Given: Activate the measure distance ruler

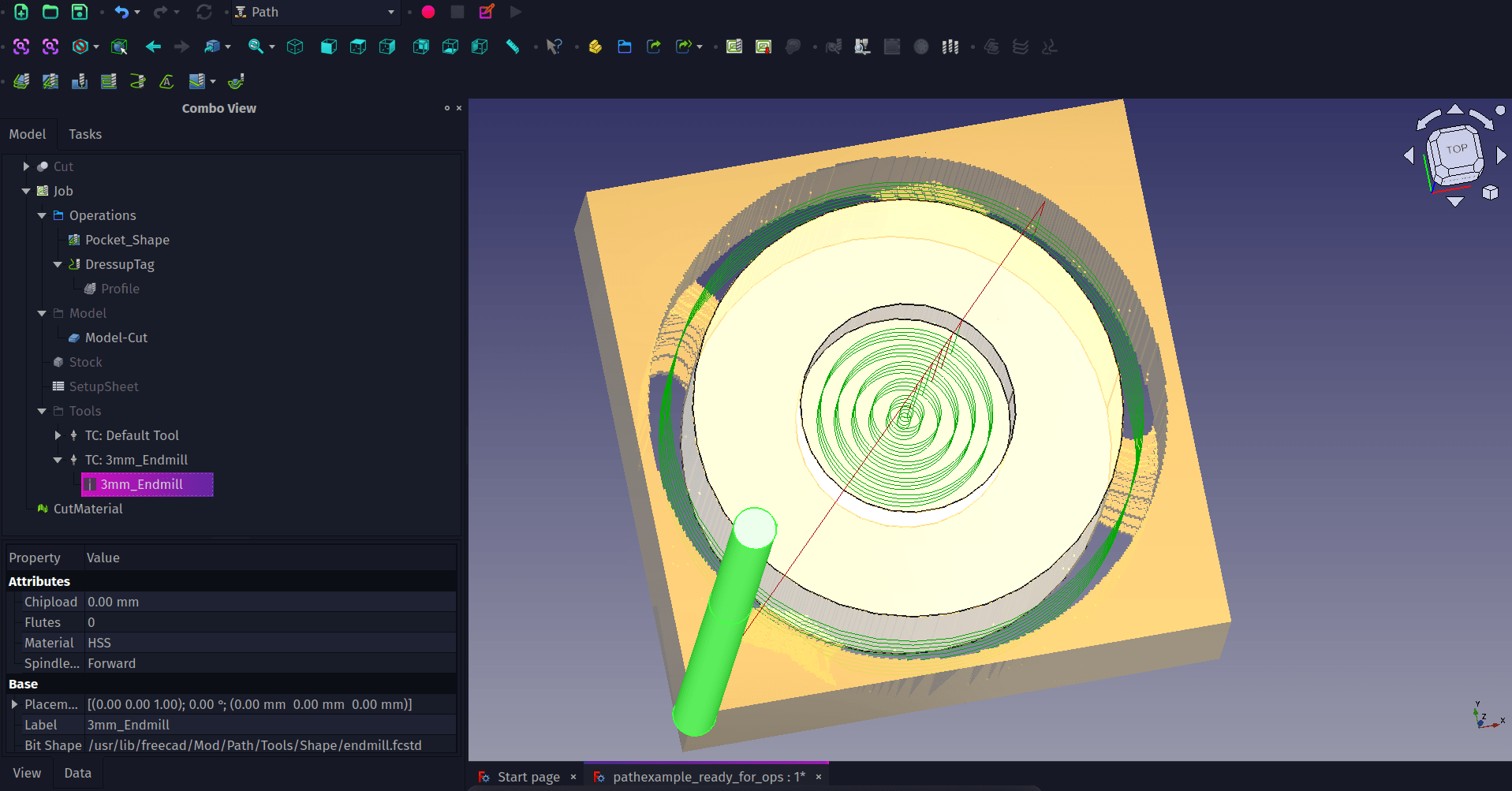Looking at the screenshot, I should [513, 47].
